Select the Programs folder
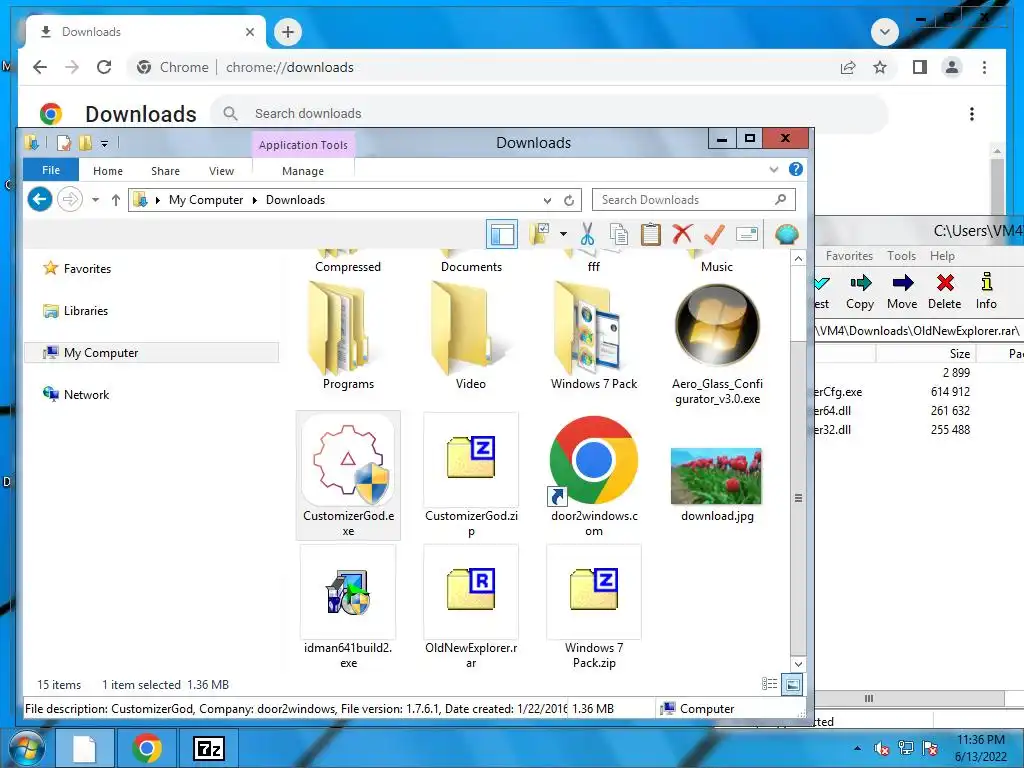 (x=348, y=335)
